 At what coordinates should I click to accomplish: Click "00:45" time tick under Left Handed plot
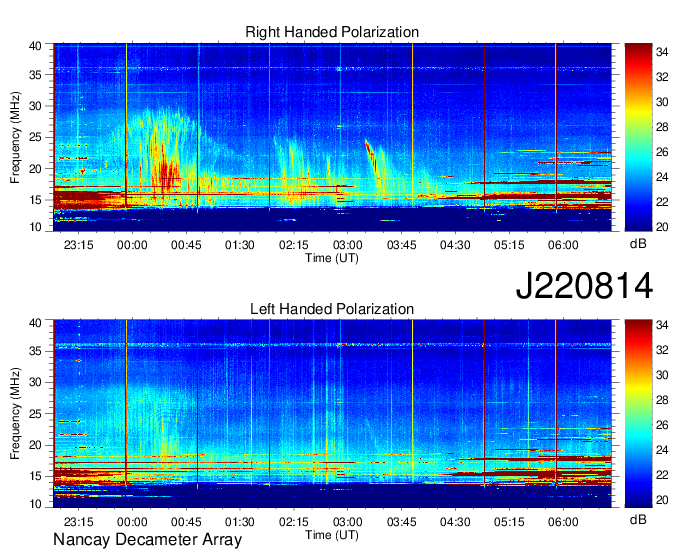click(186, 522)
